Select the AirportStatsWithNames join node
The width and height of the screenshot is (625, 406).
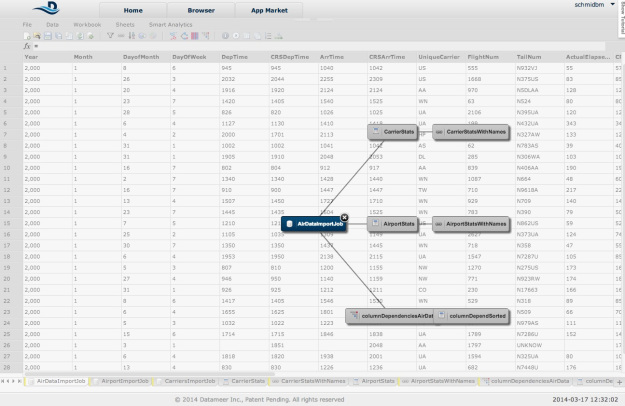pos(471,225)
